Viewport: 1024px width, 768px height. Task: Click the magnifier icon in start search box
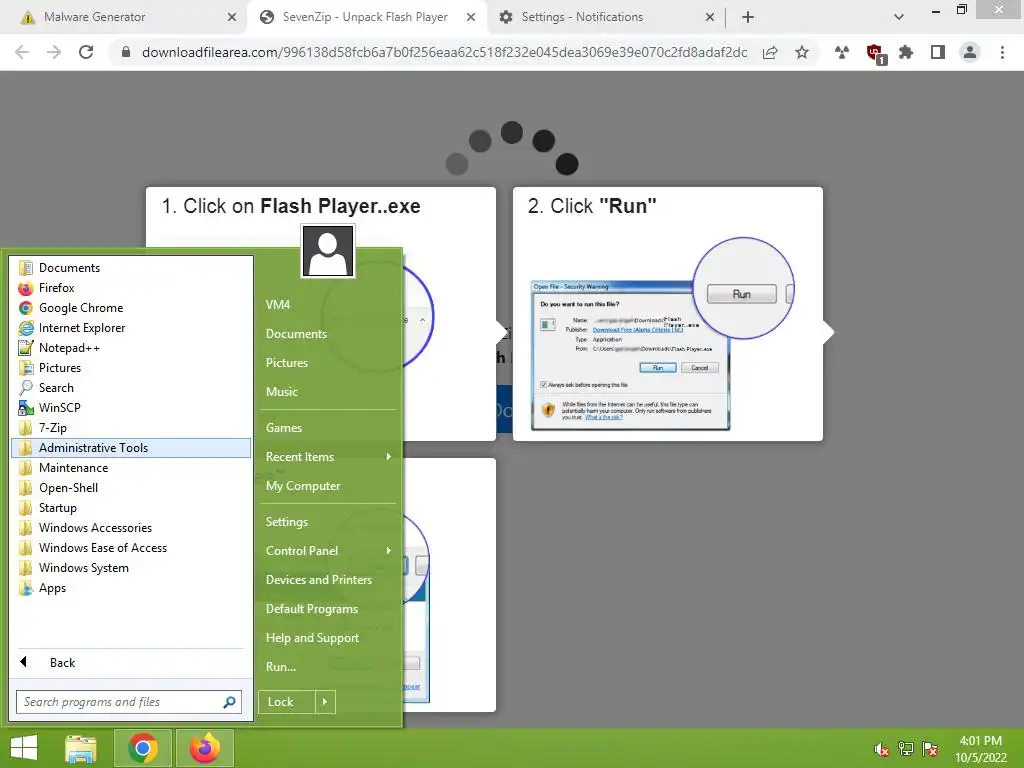click(x=229, y=702)
